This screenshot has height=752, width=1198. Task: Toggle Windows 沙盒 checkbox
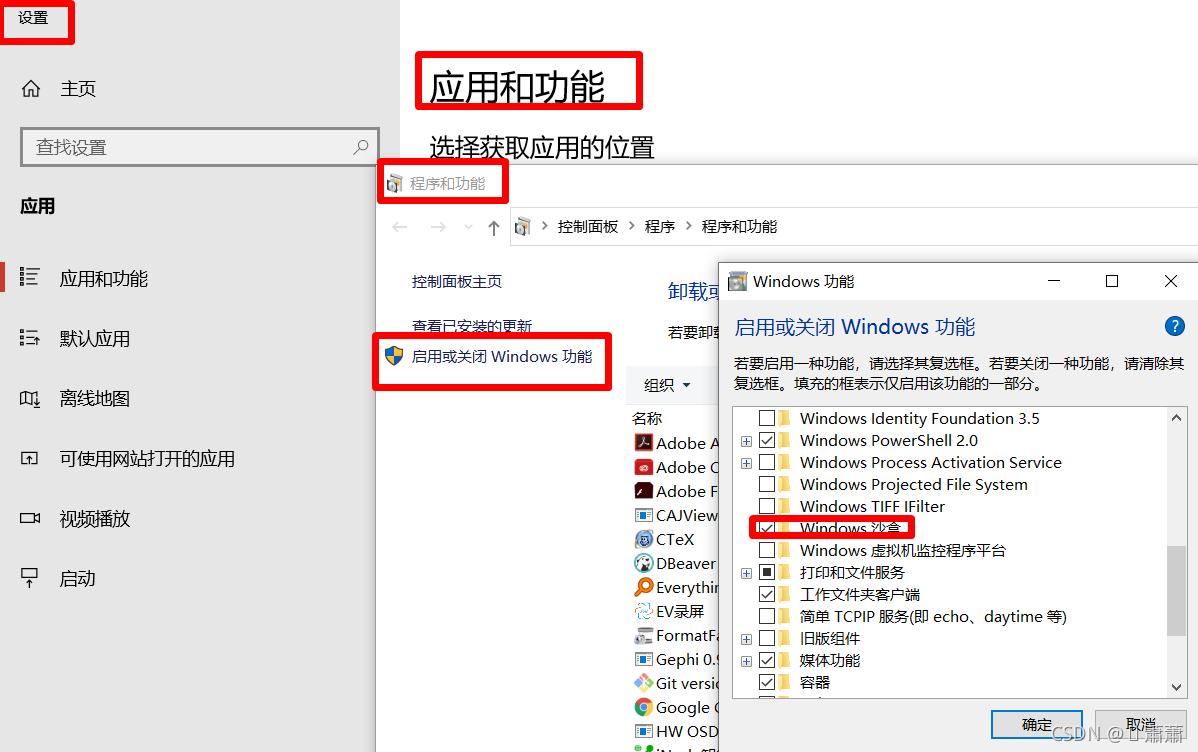(767, 528)
